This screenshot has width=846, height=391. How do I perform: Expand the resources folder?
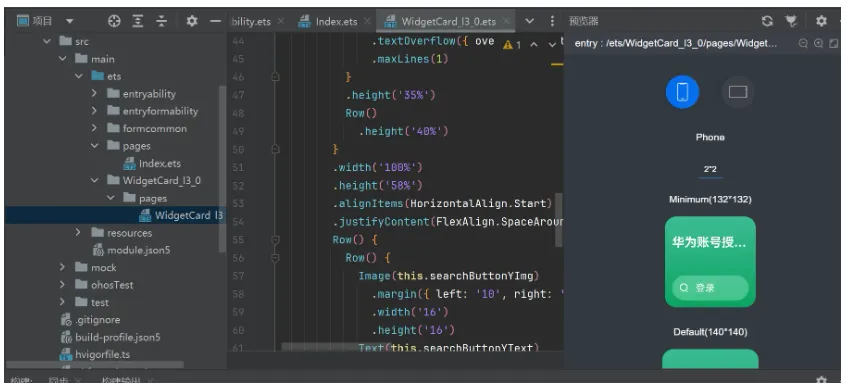[x=79, y=232]
